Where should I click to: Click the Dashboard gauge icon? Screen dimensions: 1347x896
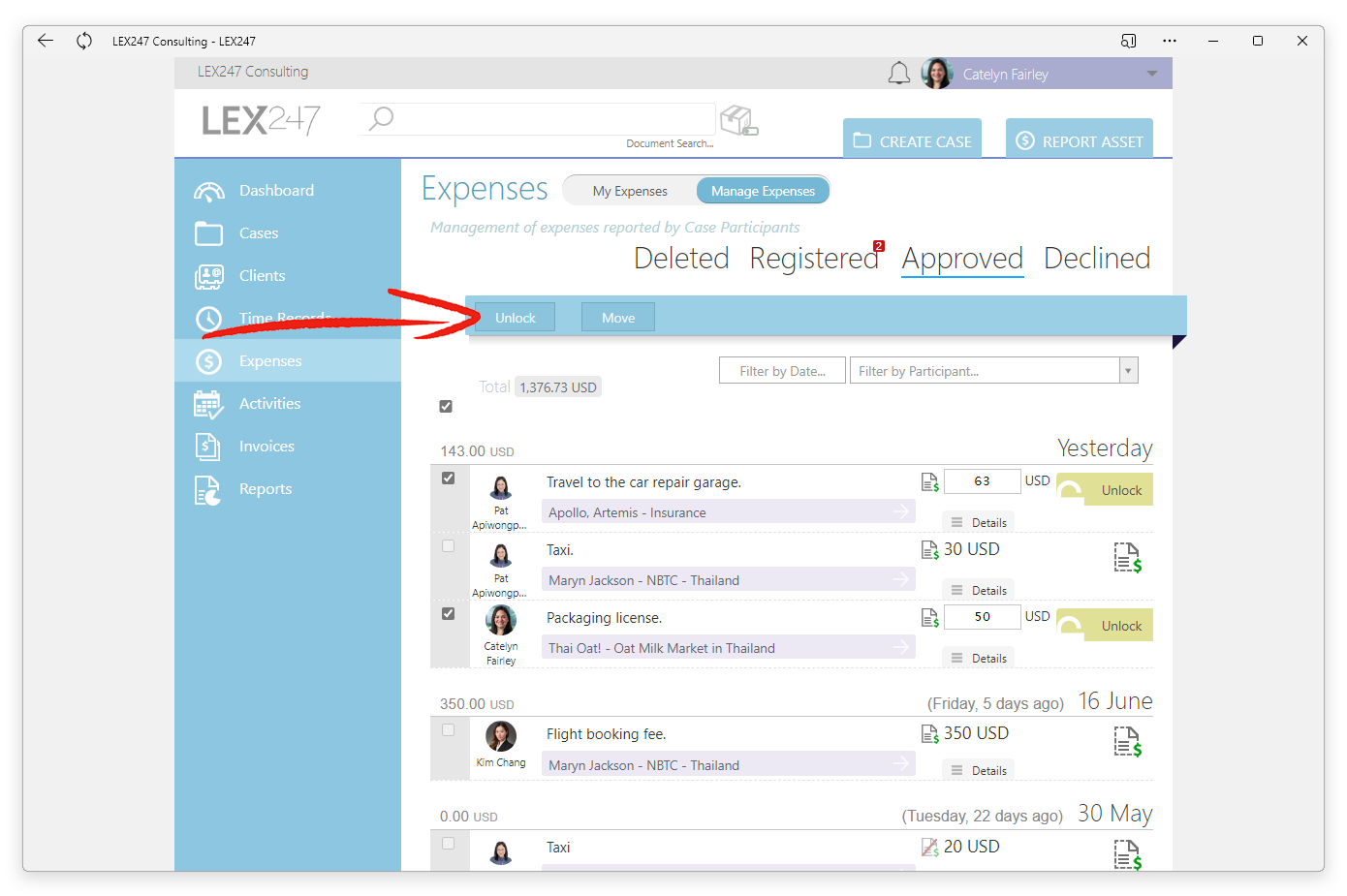[x=208, y=192]
